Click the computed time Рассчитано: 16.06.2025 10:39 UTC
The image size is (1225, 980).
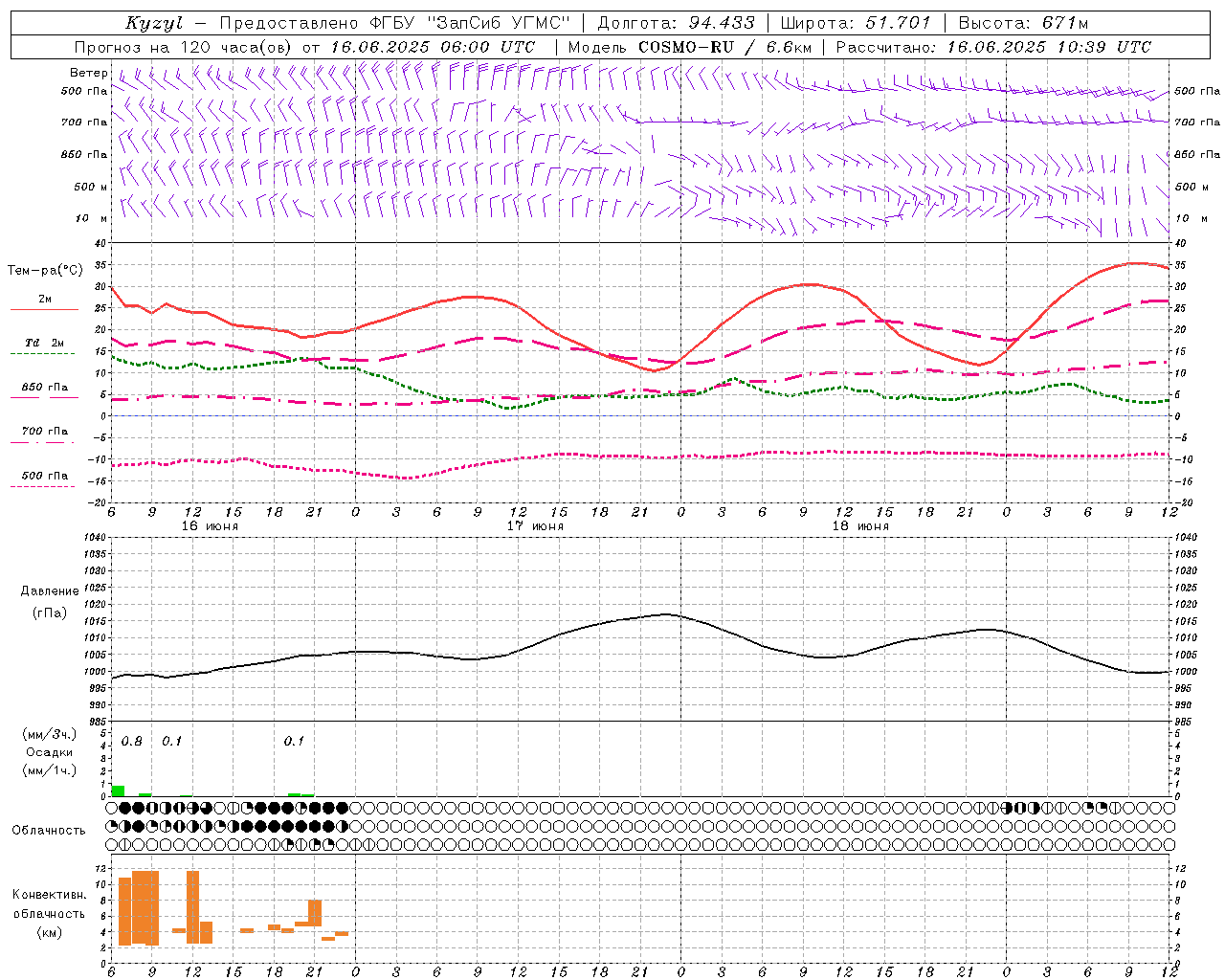993,47
